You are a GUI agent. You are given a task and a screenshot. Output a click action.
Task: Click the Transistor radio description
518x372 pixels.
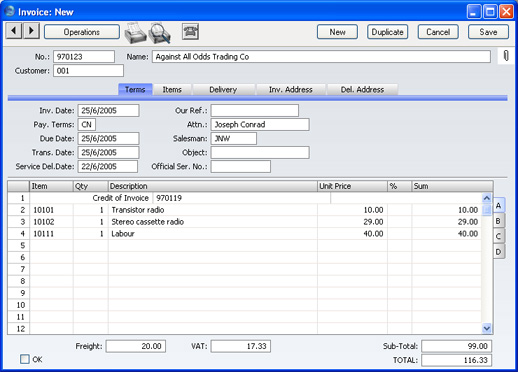pos(213,210)
